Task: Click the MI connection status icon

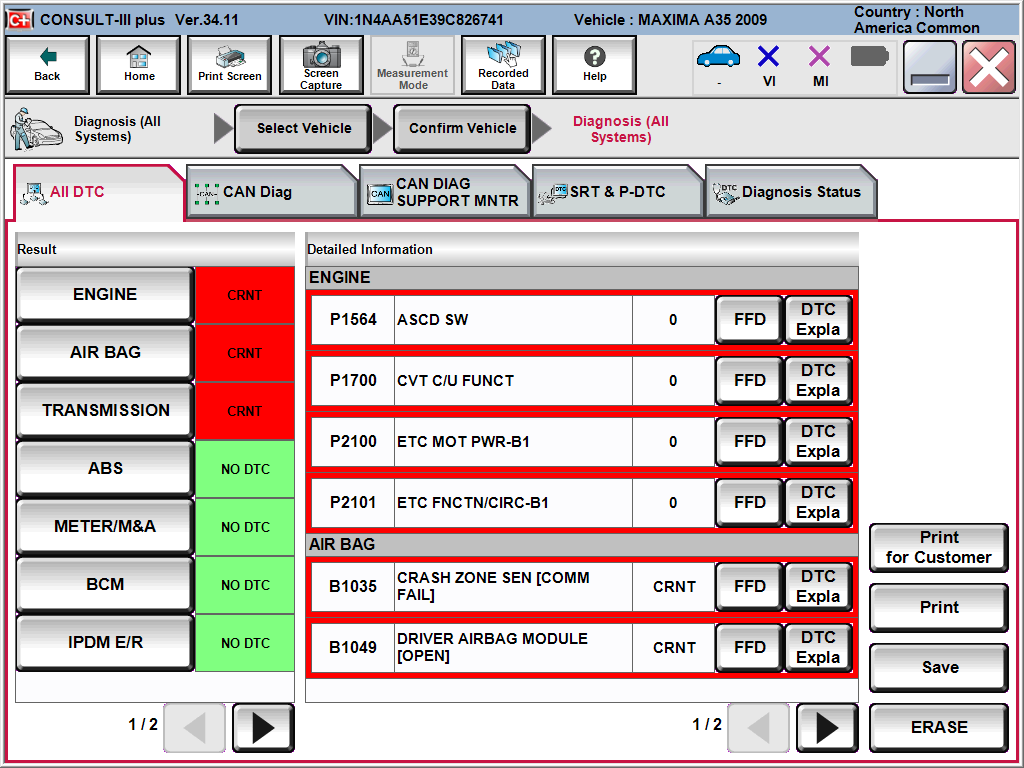Action: tap(820, 57)
